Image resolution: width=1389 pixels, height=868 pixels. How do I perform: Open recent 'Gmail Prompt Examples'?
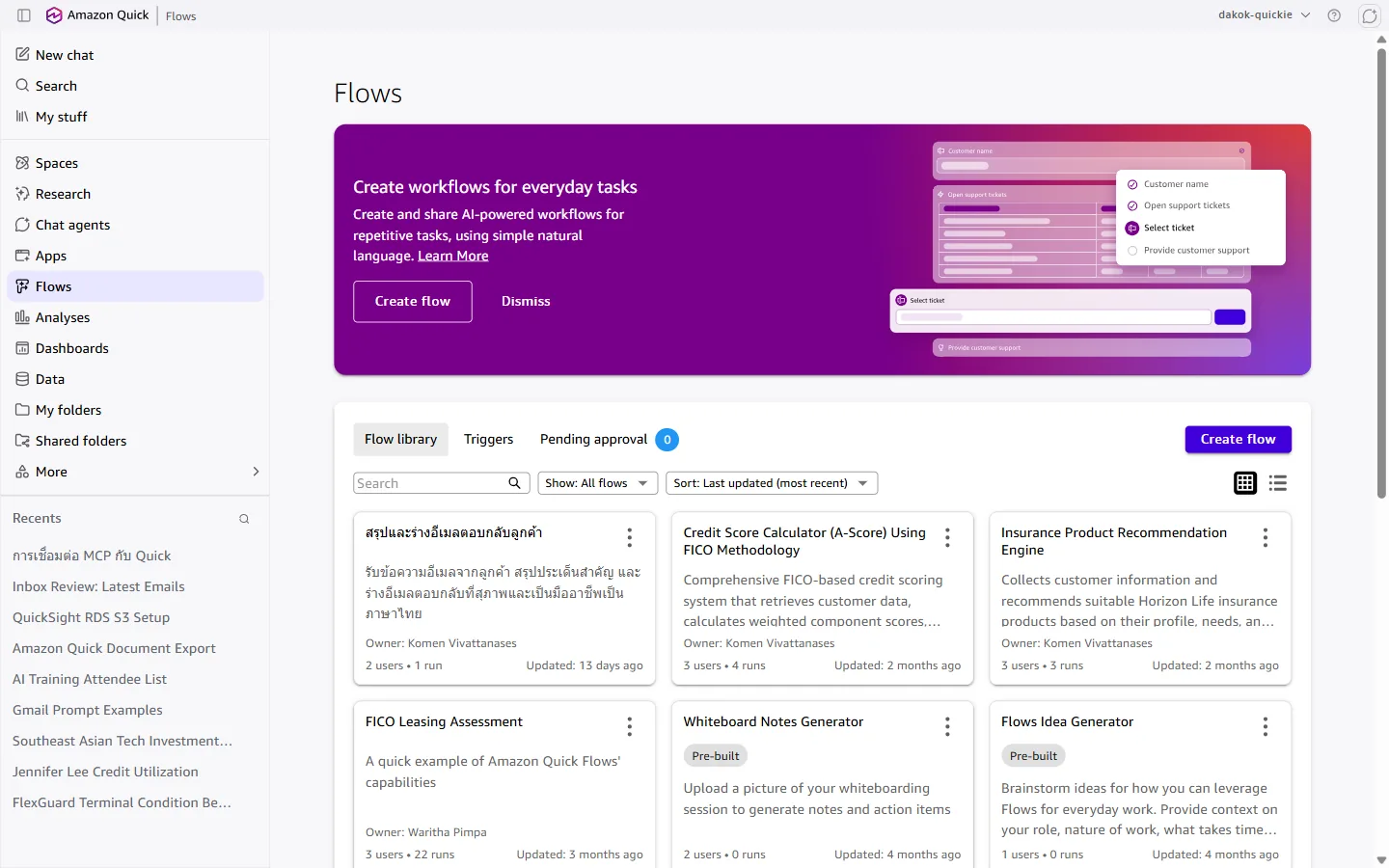(x=88, y=710)
